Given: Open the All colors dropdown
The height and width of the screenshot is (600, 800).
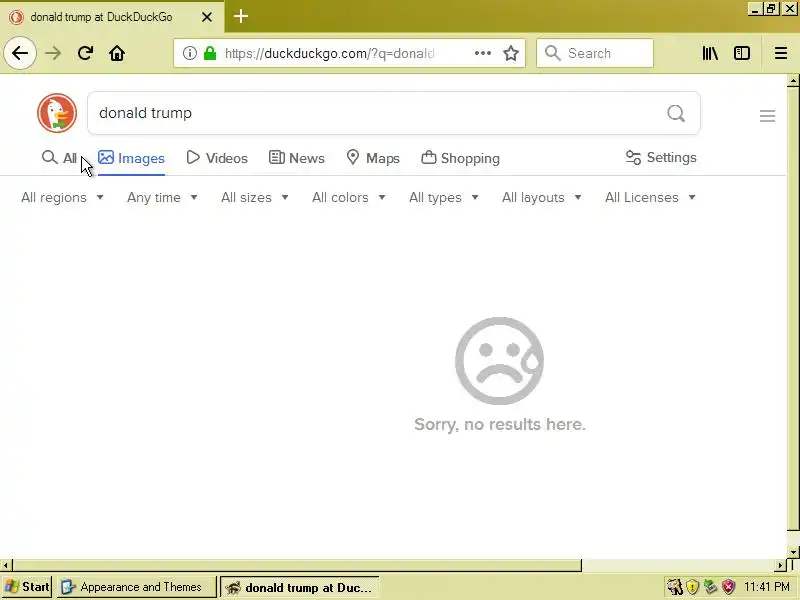Looking at the screenshot, I should click(x=348, y=197).
